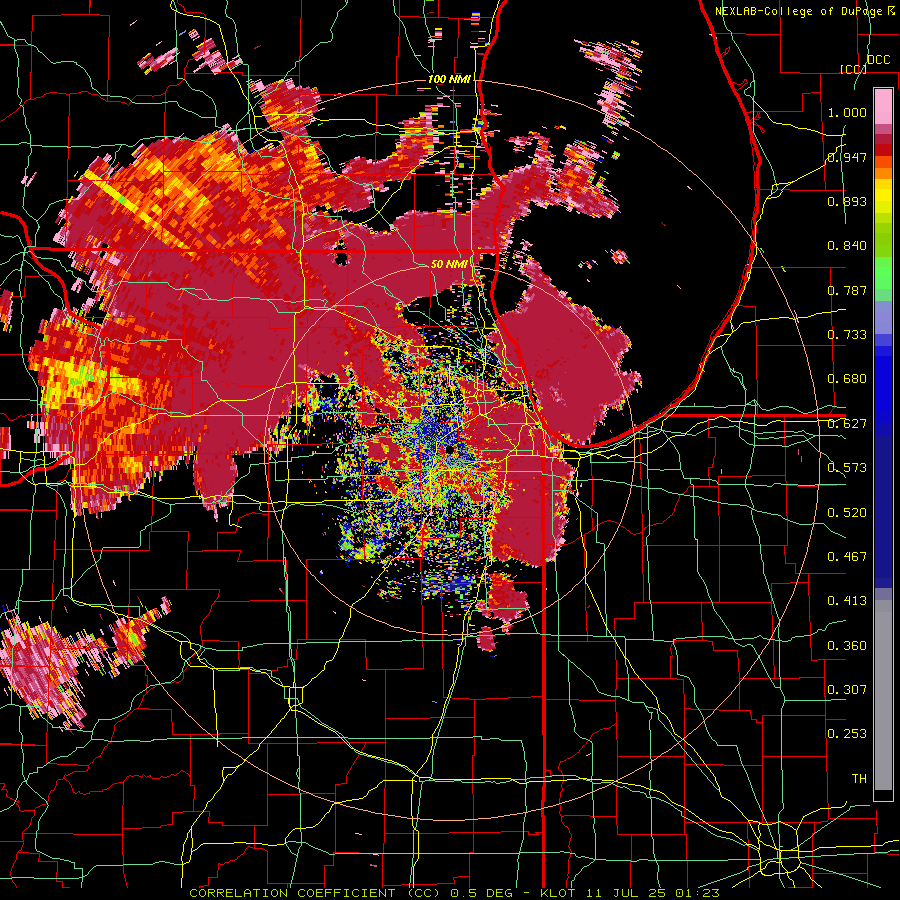Image resolution: width=900 pixels, height=900 pixels.
Task: Click the 0.893 scale value
Action: point(847,201)
